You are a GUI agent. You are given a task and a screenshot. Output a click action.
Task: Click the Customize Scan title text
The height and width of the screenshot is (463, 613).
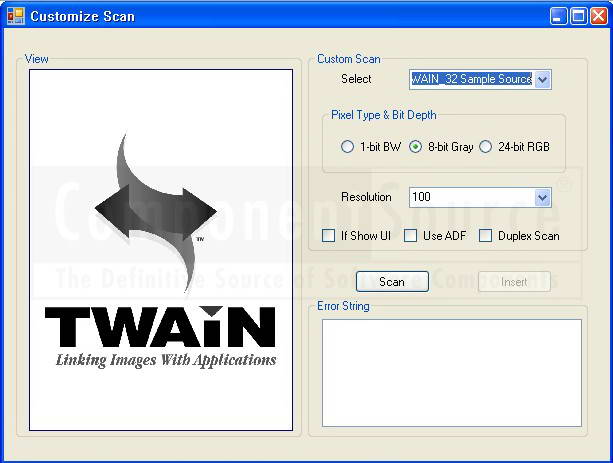pos(82,16)
